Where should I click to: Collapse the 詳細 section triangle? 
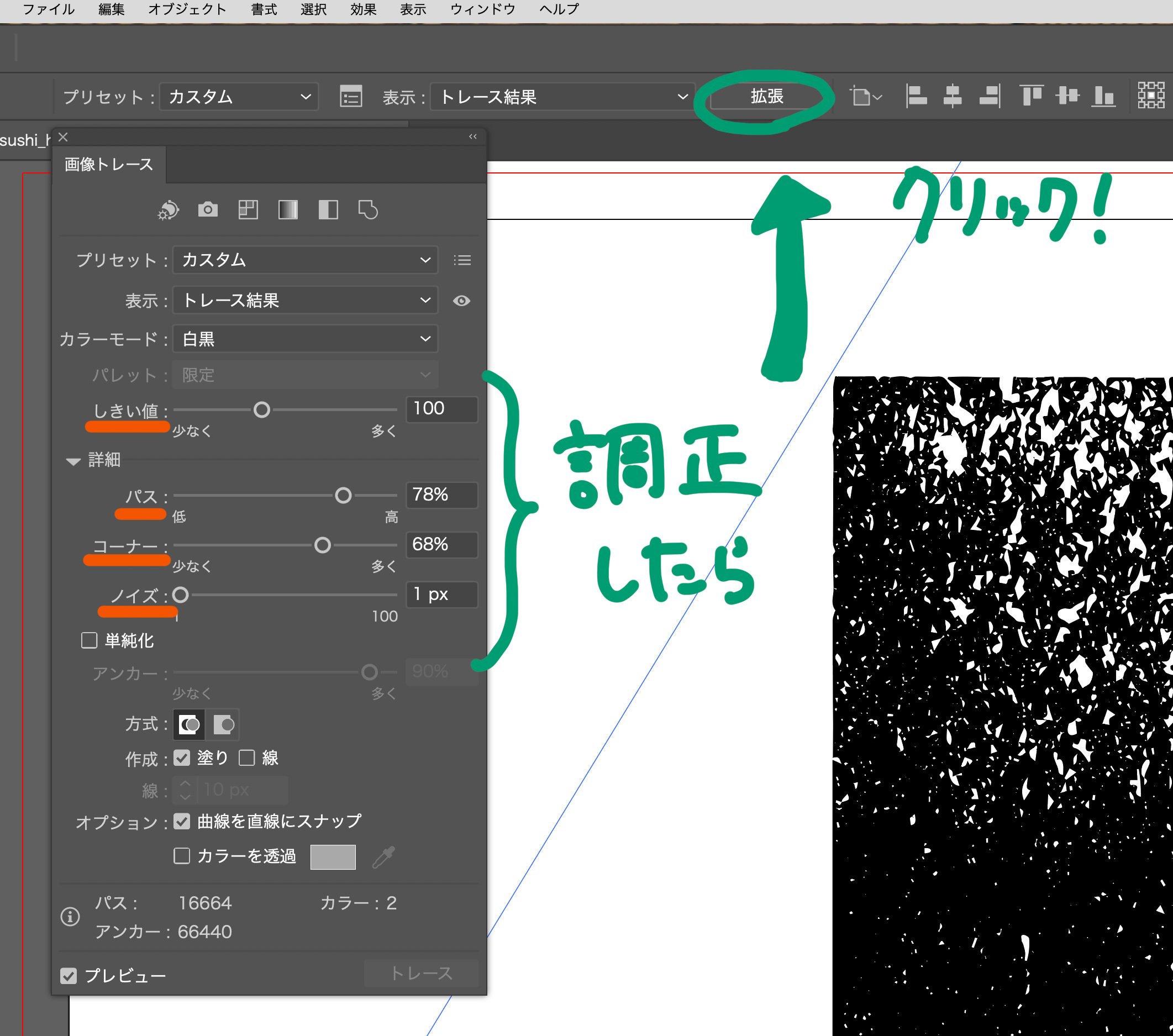point(73,461)
